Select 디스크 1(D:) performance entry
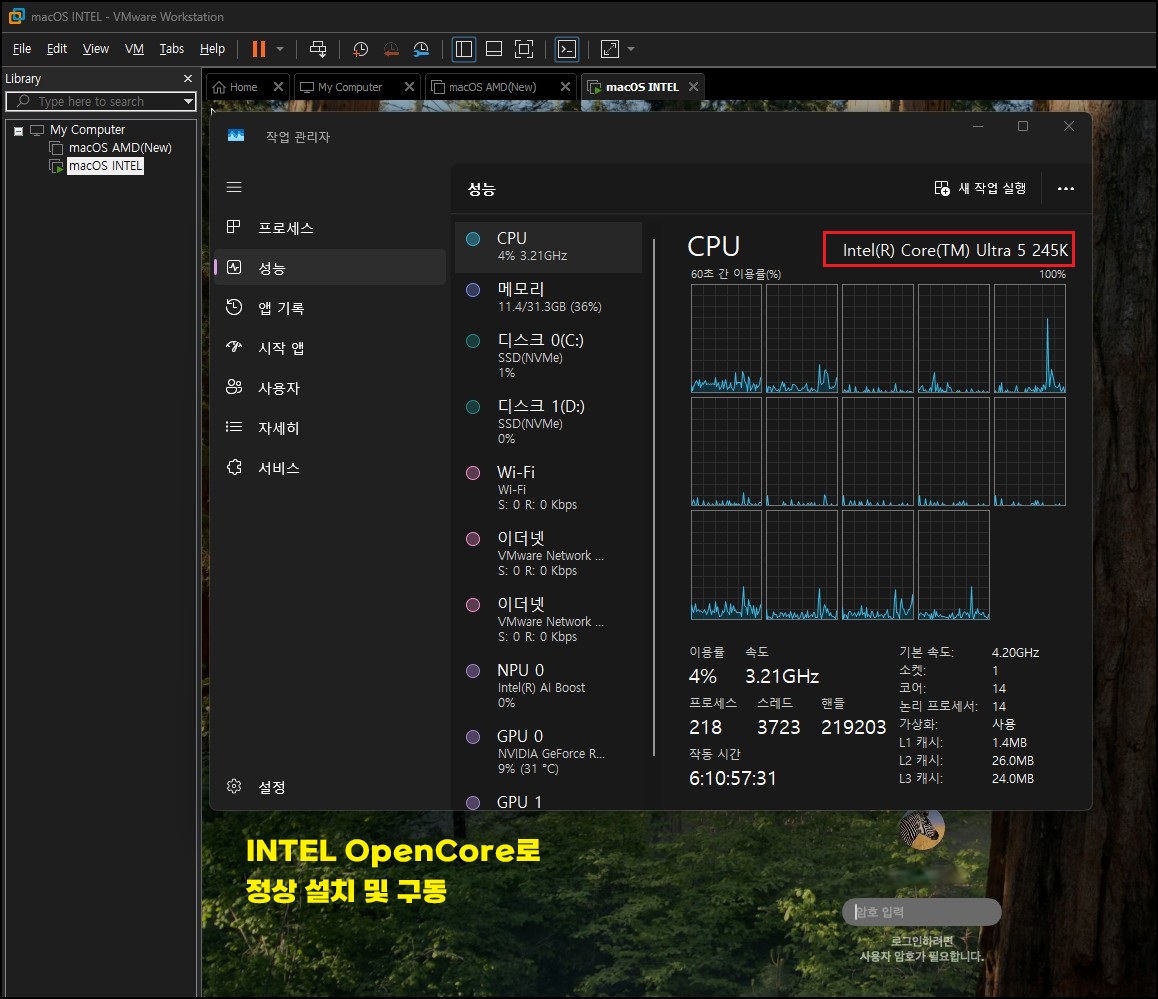The image size is (1158, 999). point(548,422)
